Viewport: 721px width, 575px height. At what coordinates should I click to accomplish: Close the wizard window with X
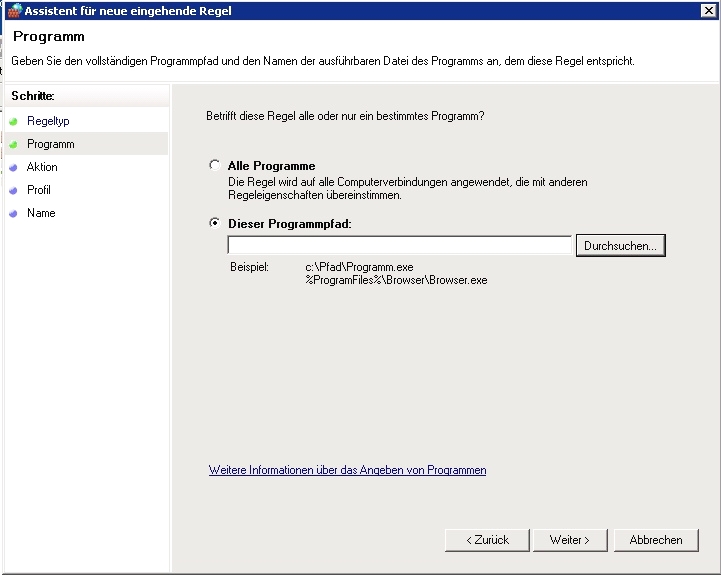pyautogui.click(x=709, y=11)
